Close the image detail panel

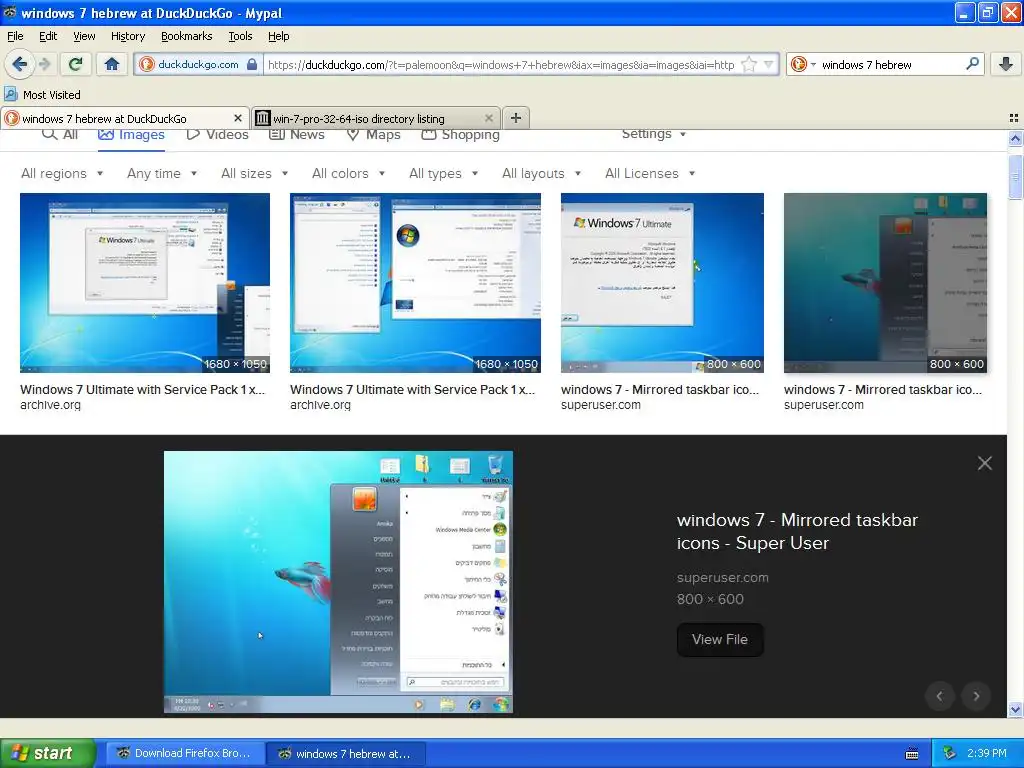coord(985,463)
